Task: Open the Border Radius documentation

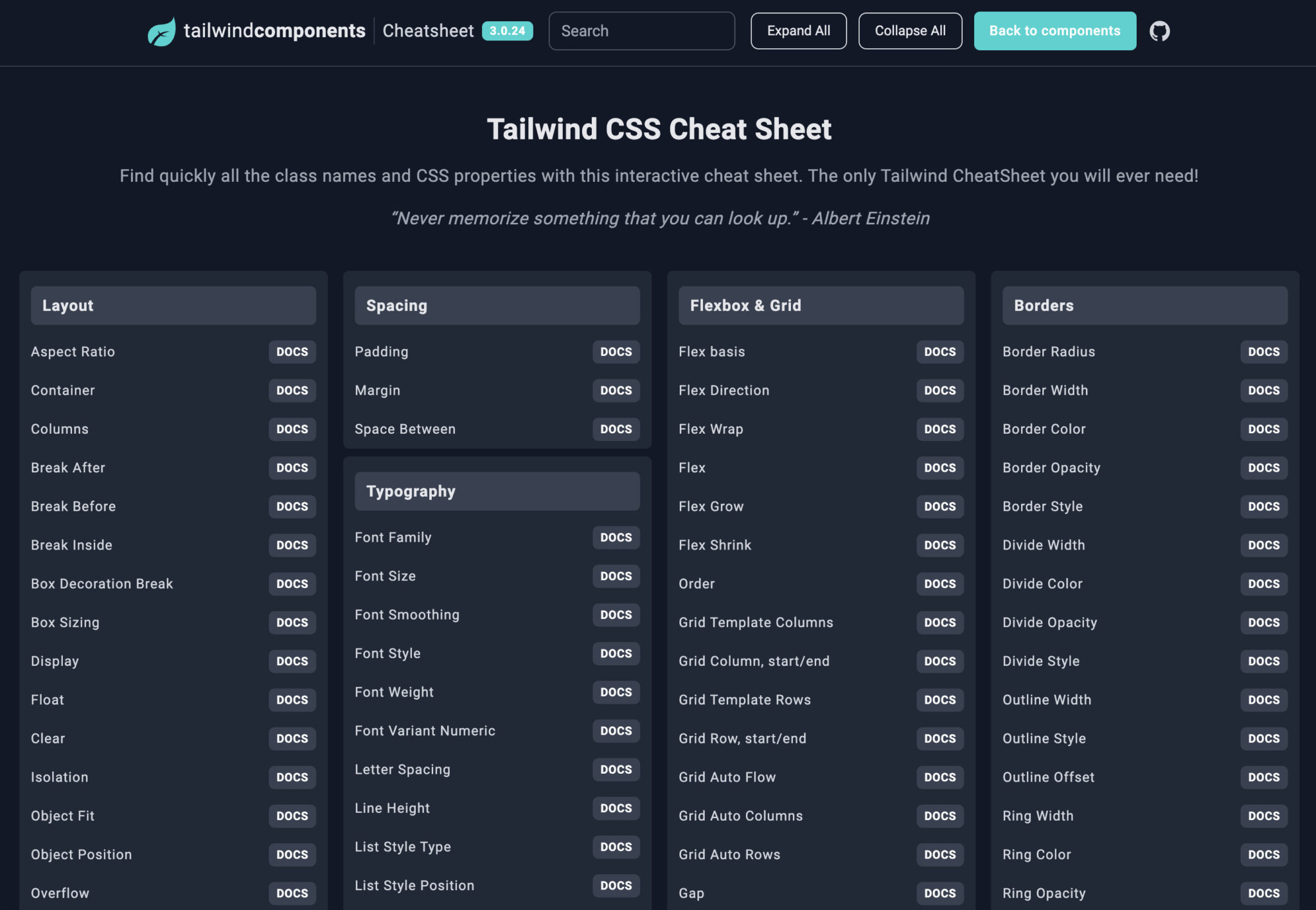Action: pyautogui.click(x=1263, y=352)
